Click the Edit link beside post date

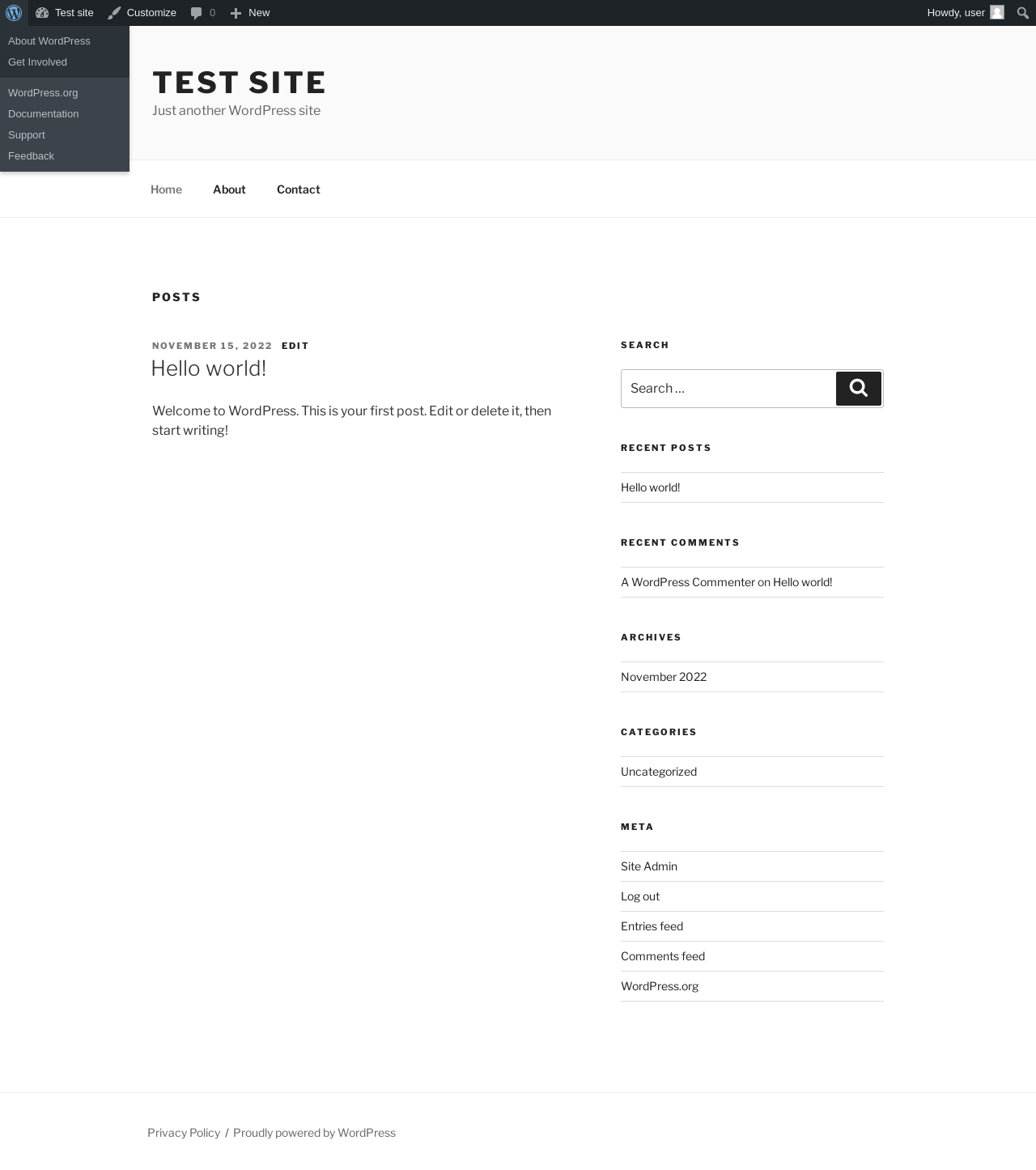pyautogui.click(x=295, y=346)
